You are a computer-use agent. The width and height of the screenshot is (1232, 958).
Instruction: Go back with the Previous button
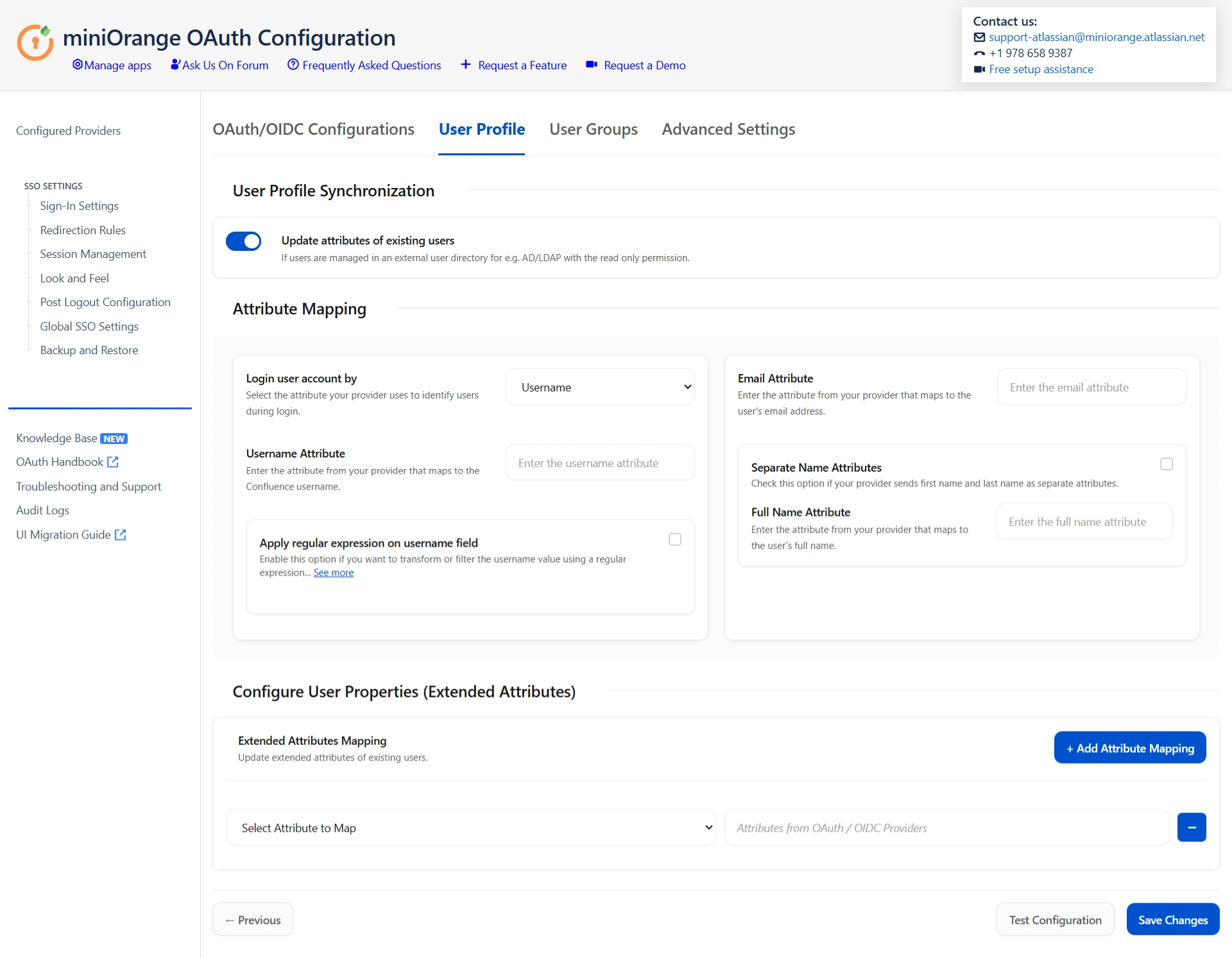(253, 920)
